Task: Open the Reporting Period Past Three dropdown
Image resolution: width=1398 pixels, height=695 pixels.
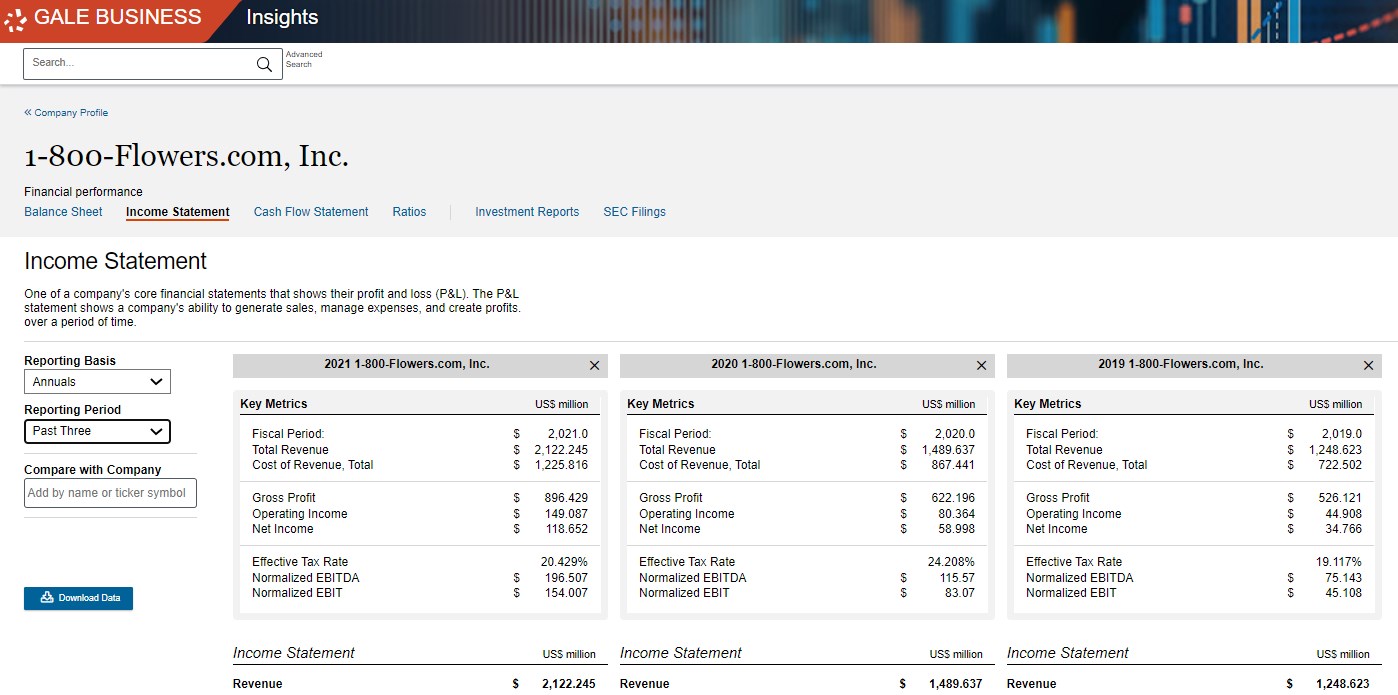Action: 97,431
